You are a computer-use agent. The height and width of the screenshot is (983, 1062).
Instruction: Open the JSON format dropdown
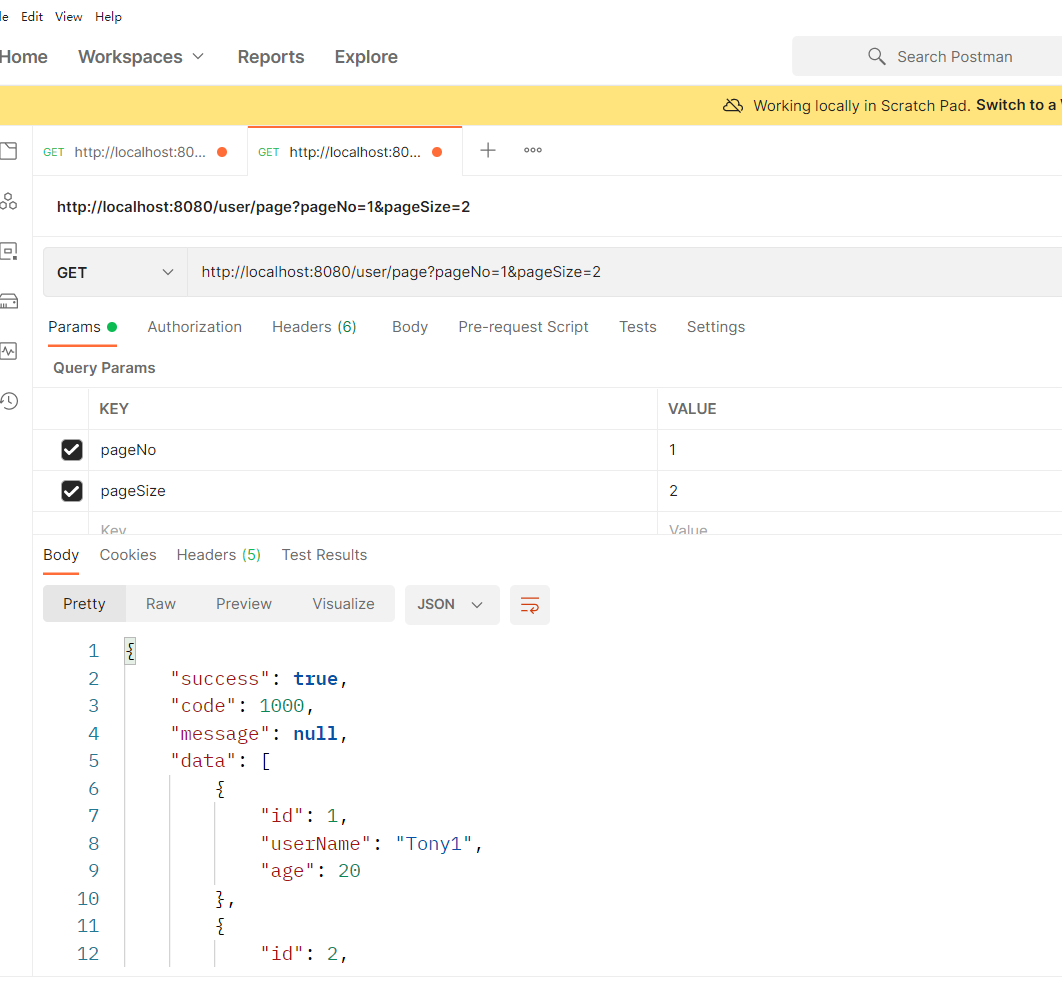point(452,605)
